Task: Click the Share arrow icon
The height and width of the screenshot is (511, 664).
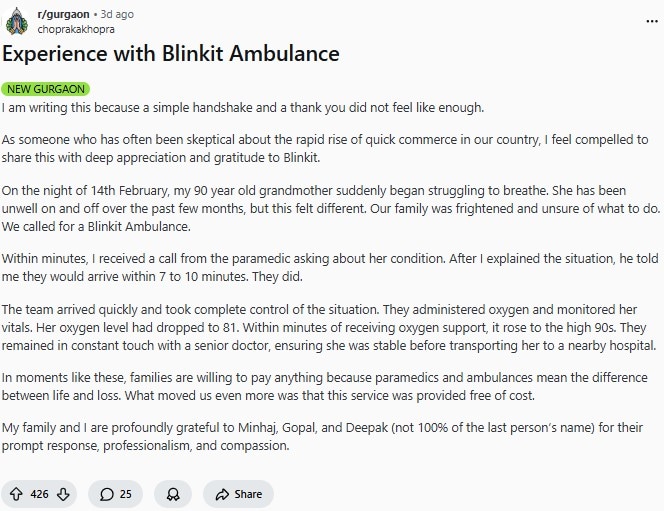Action: click(221, 494)
